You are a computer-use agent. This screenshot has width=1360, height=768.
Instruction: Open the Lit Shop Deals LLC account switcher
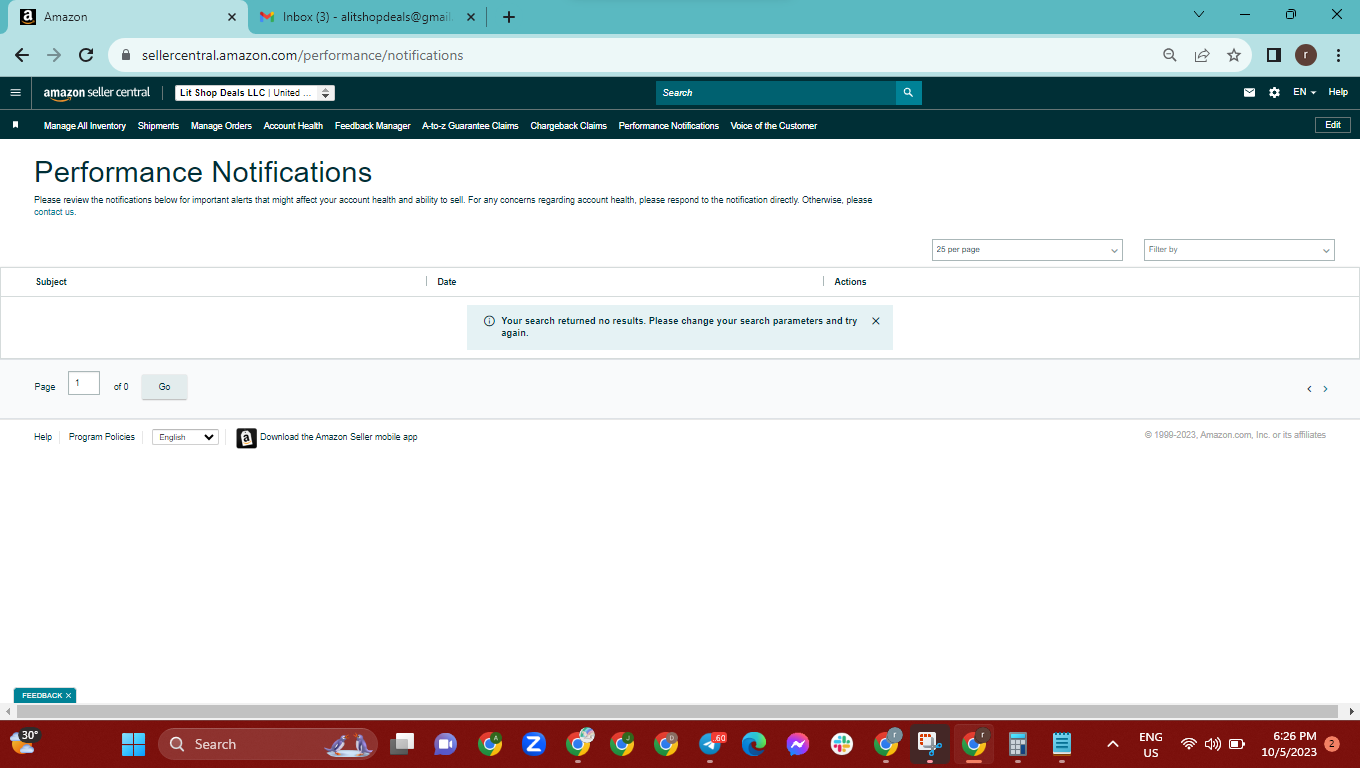click(x=255, y=93)
